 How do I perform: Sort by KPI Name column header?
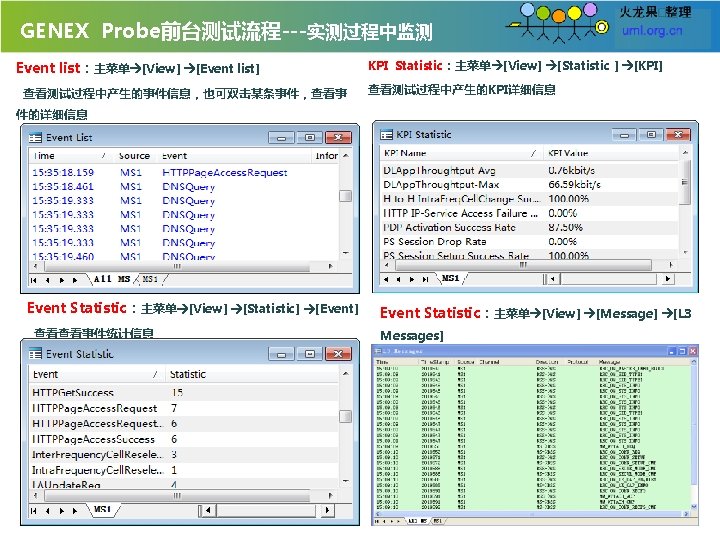[460, 153]
